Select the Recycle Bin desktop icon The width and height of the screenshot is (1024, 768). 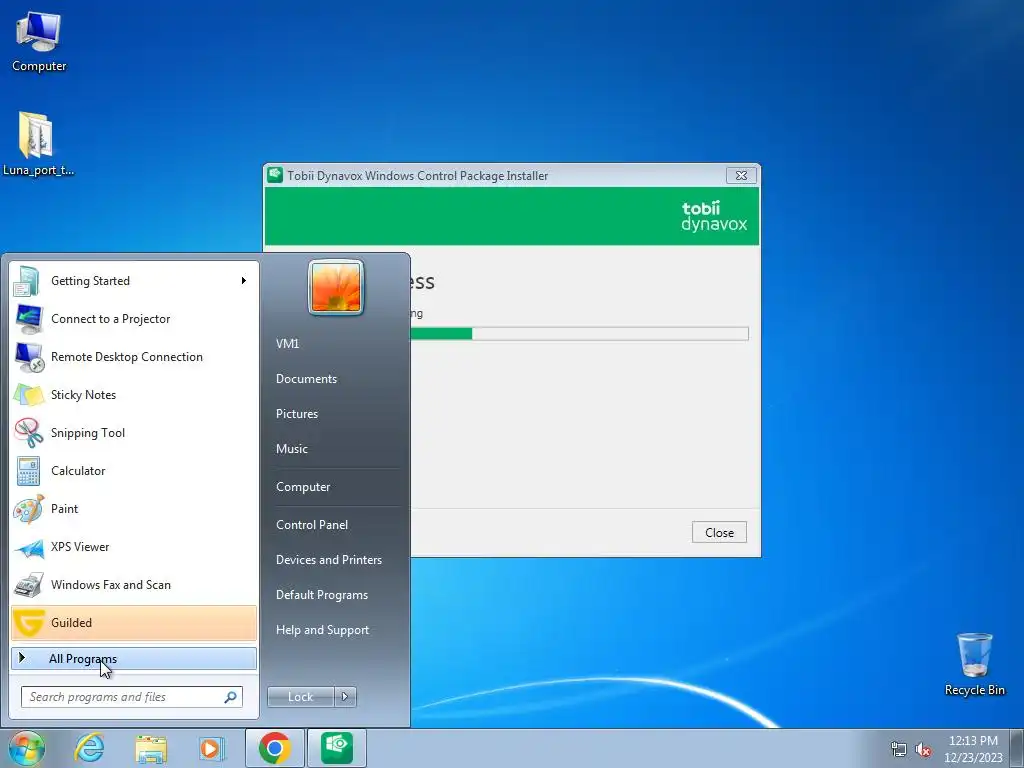pyautogui.click(x=974, y=664)
